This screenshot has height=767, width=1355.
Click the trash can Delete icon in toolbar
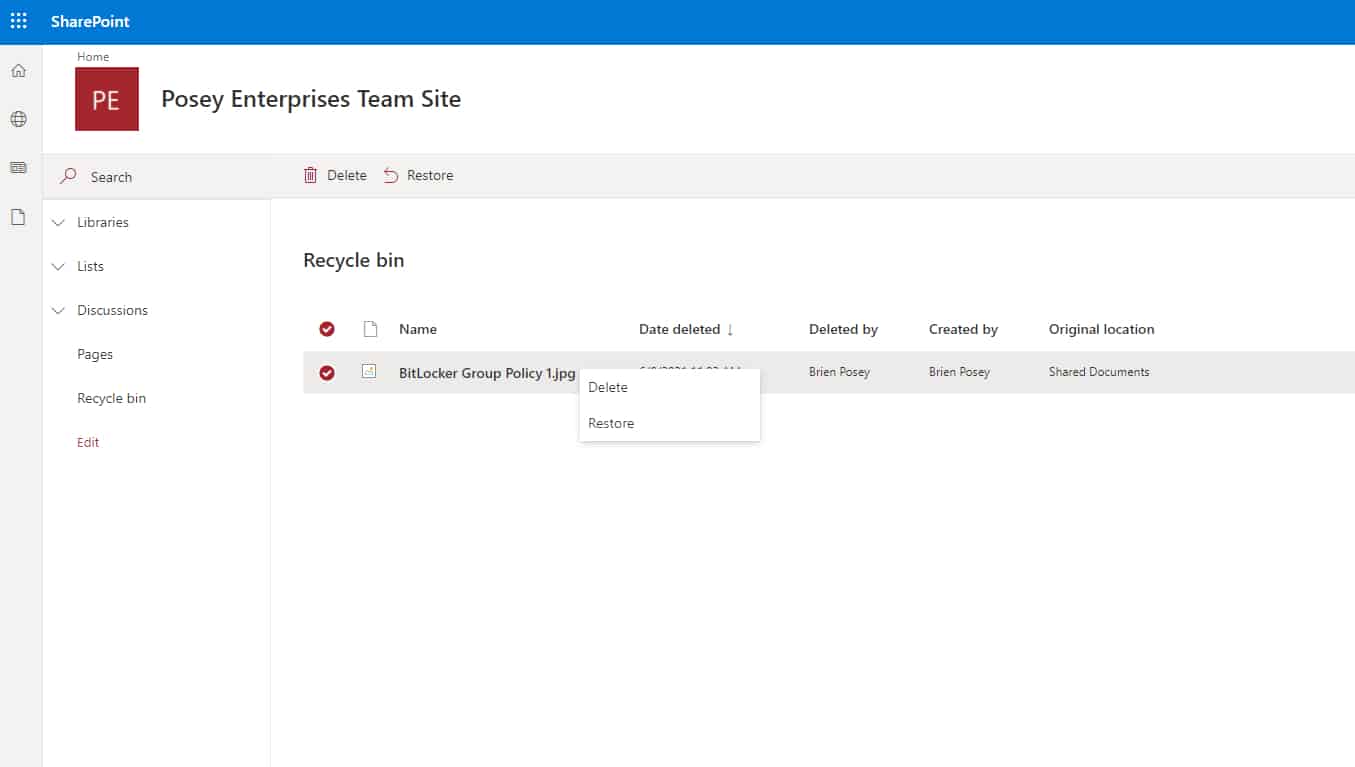pyautogui.click(x=310, y=175)
